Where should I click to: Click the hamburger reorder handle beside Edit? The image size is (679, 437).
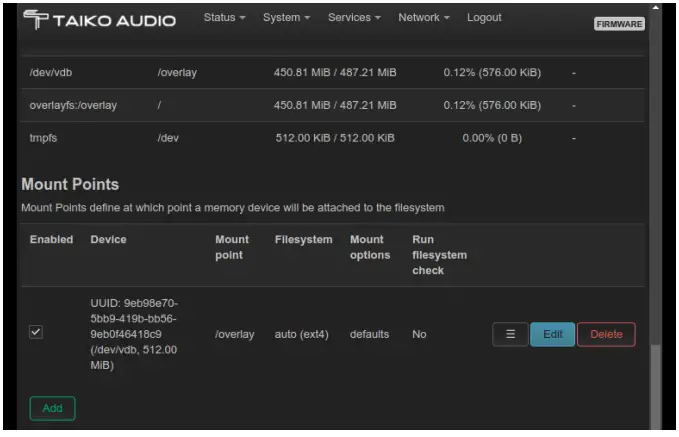pyautogui.click(x=510, y=334)
